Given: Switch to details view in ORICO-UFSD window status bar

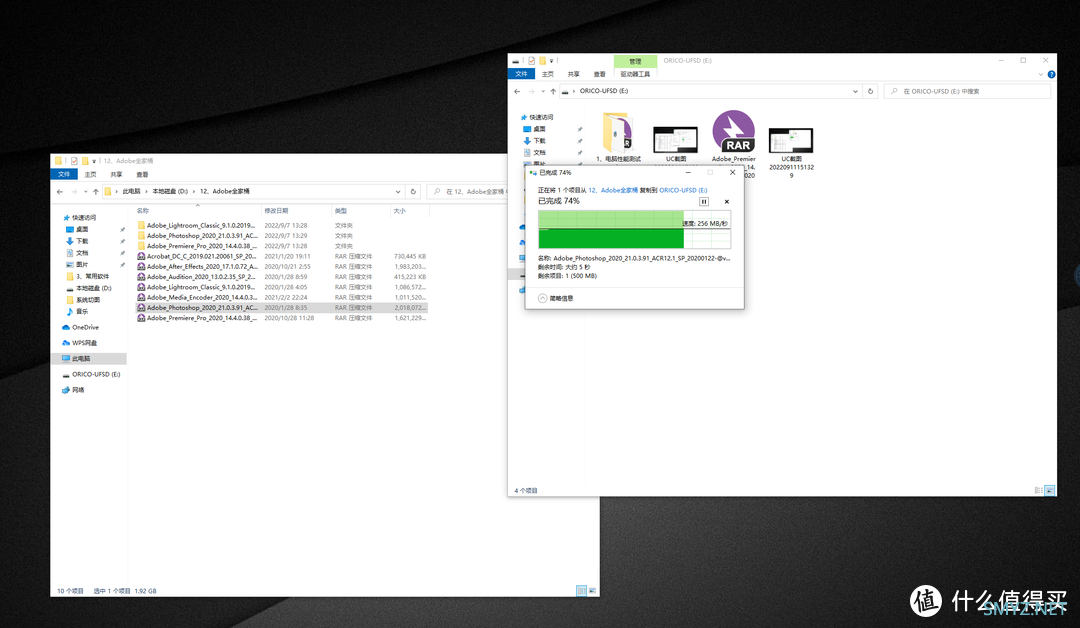Looking at the screenshot, I should pos(1039,490).
